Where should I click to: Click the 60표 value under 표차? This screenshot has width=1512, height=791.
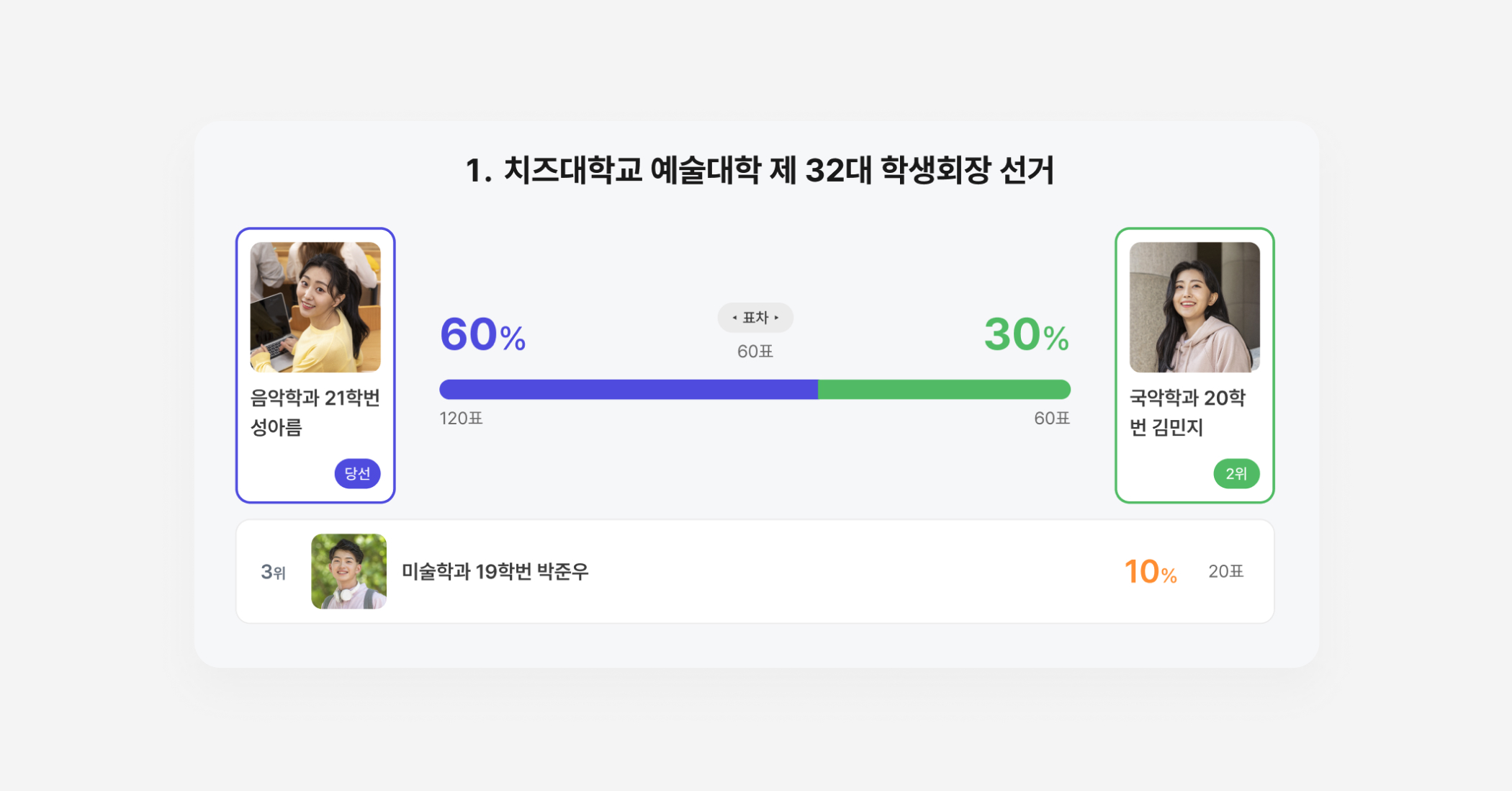(755, 352)
